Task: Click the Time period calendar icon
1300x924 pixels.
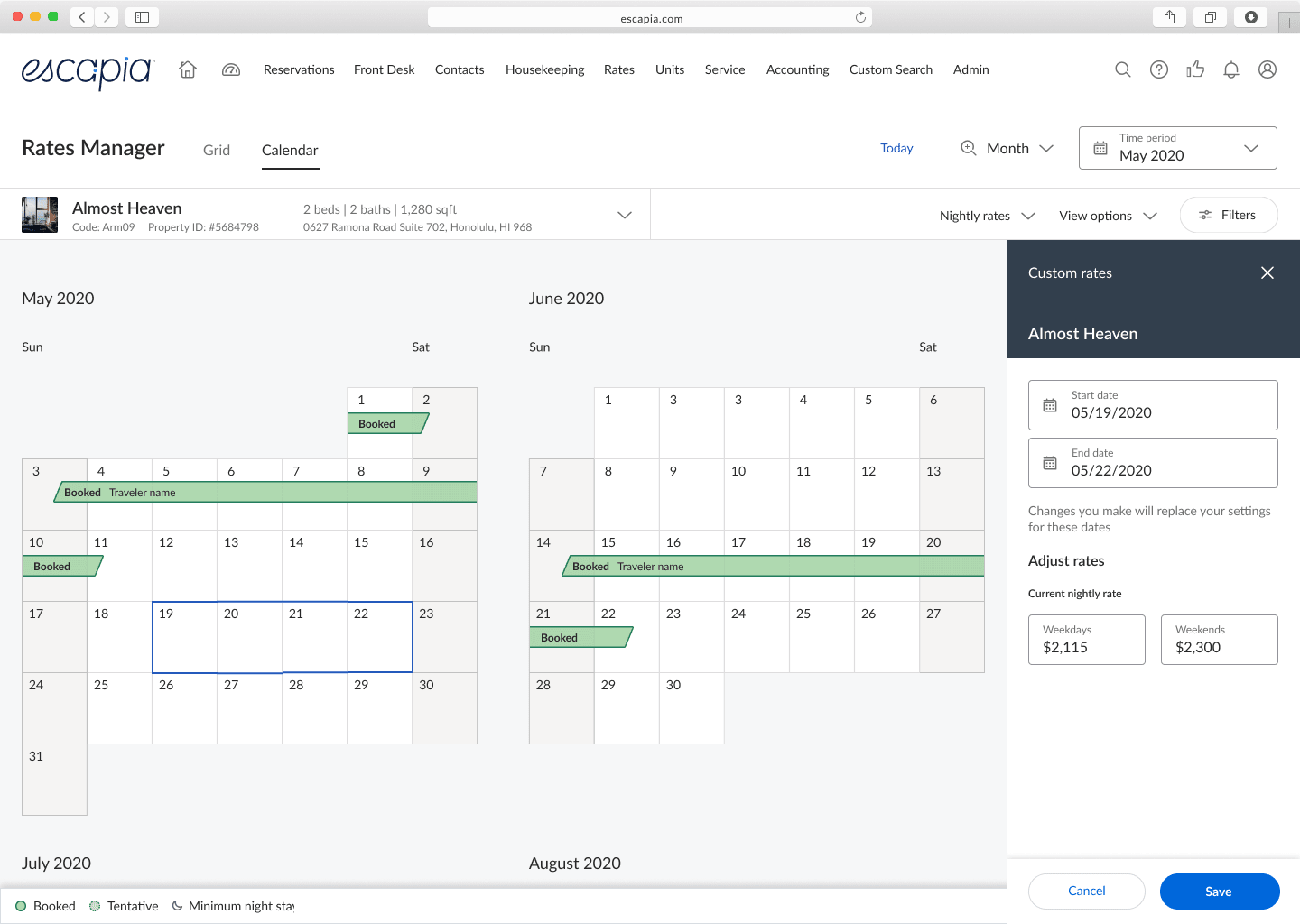Action: 1100,148
